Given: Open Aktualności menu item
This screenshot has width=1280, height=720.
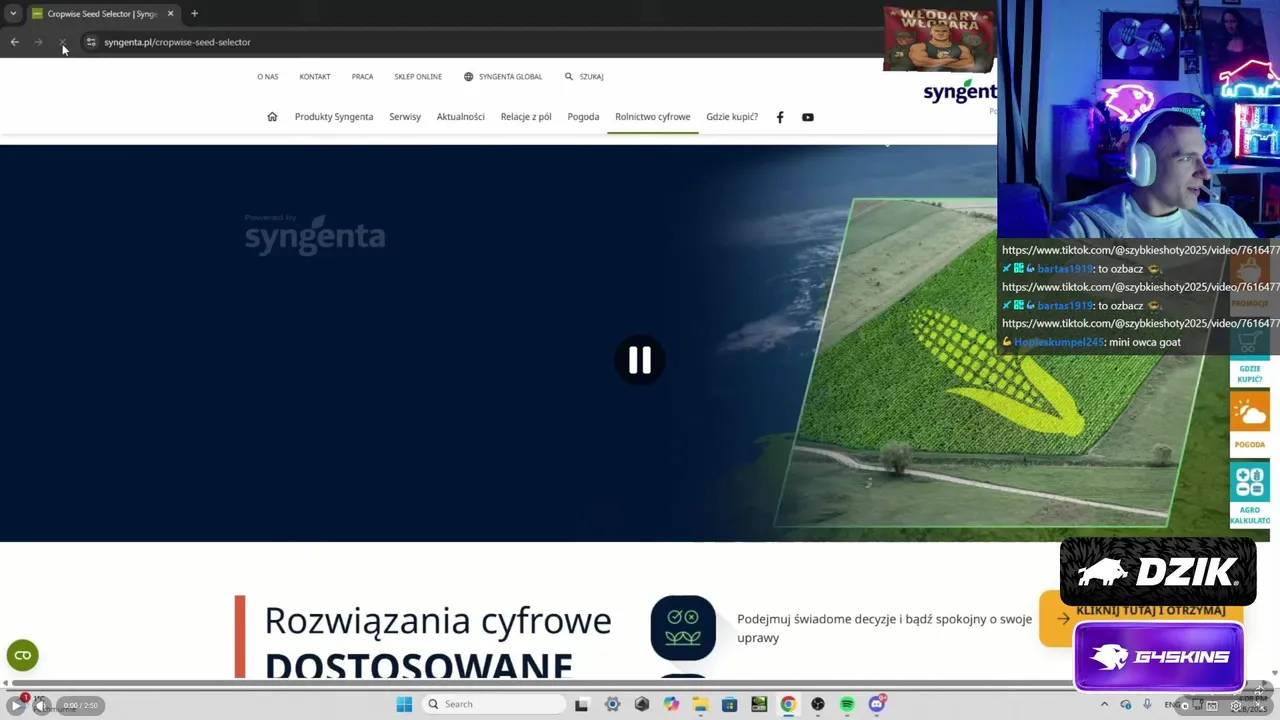Looking at the screenshot, I should click(460, 117).
